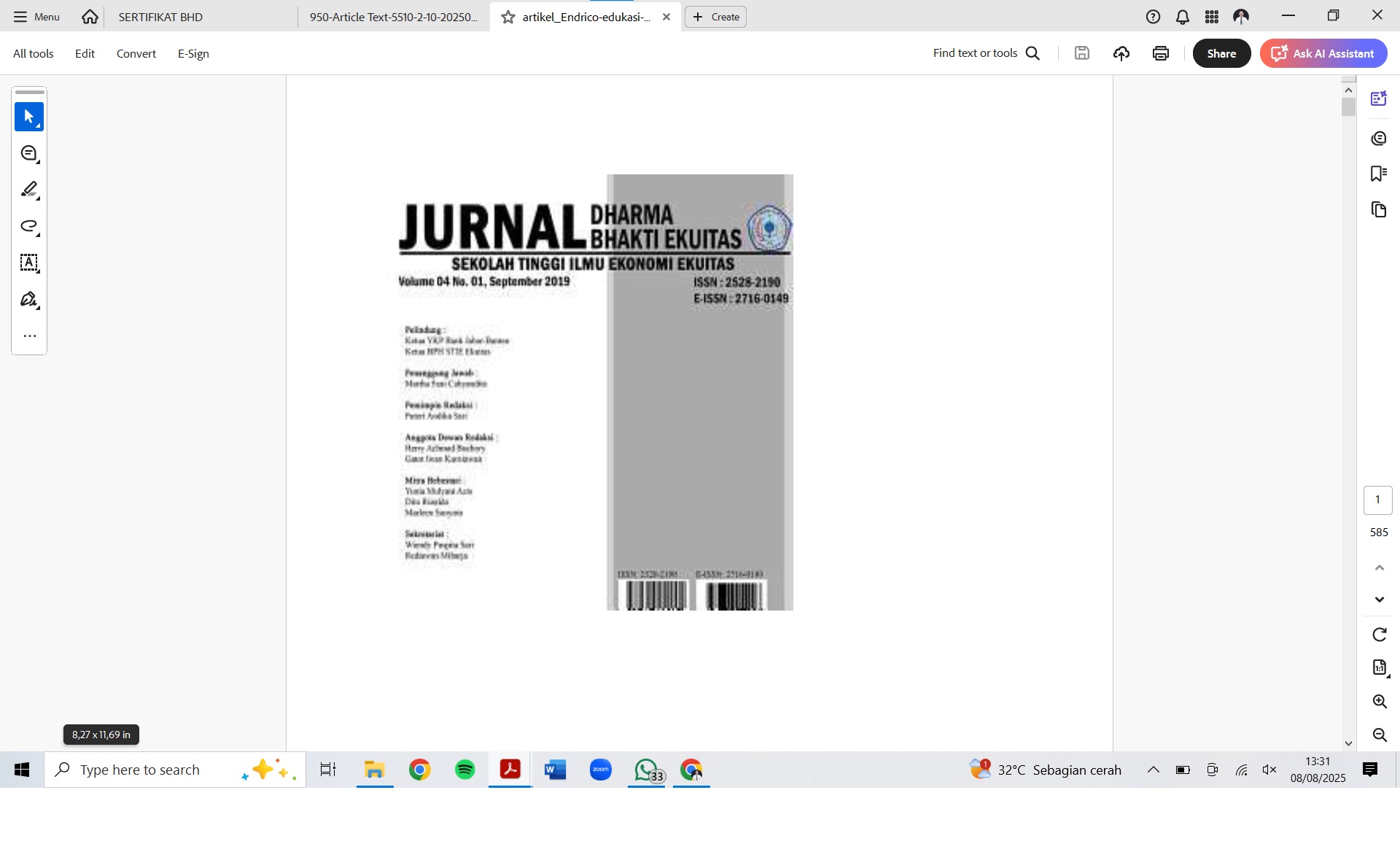Viewport: 1400px width, 852px height.
Task: Choose the Add comment tool
Action: pos(29,153)
